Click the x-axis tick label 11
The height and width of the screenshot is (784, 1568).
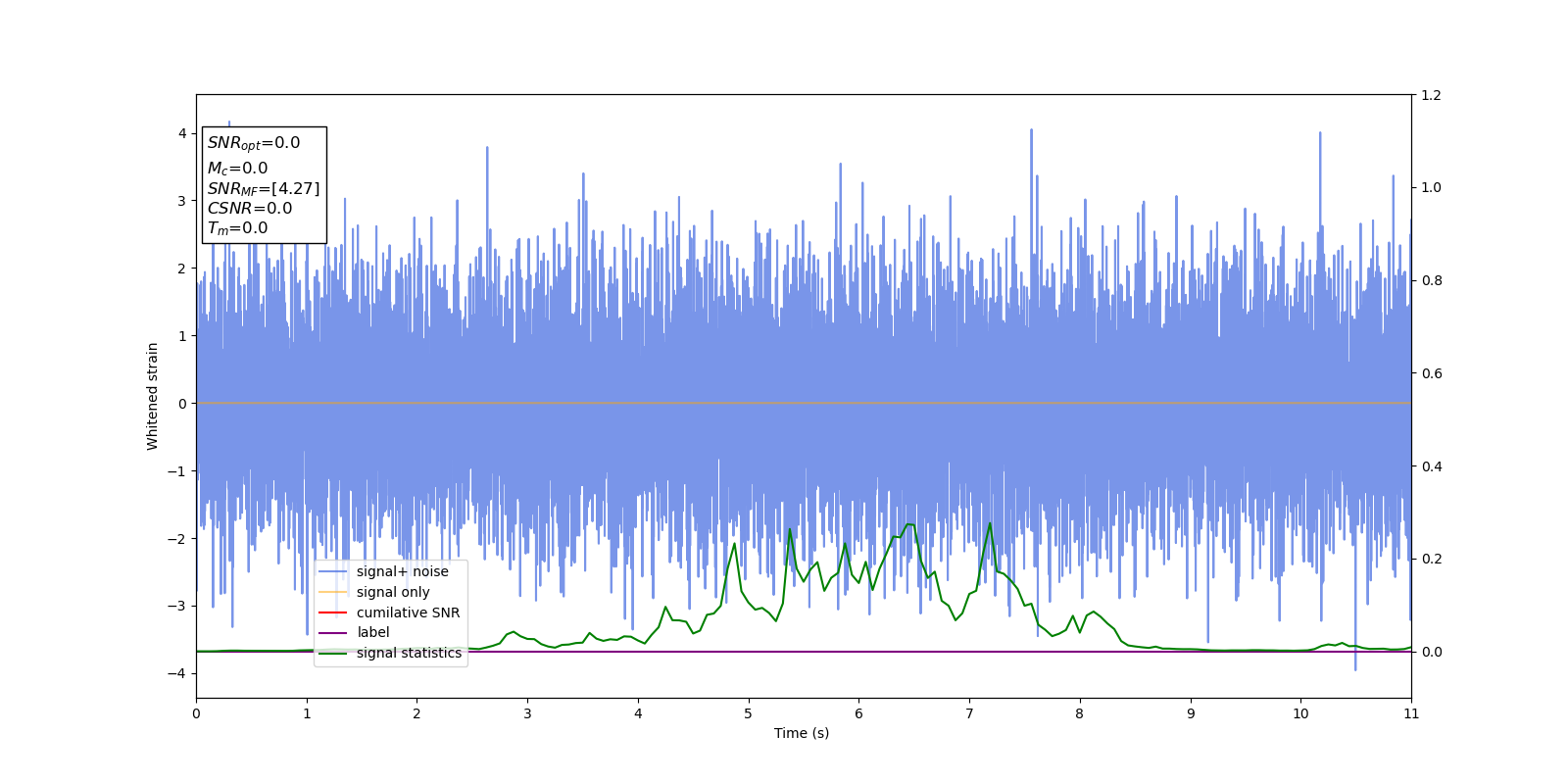1411,713
